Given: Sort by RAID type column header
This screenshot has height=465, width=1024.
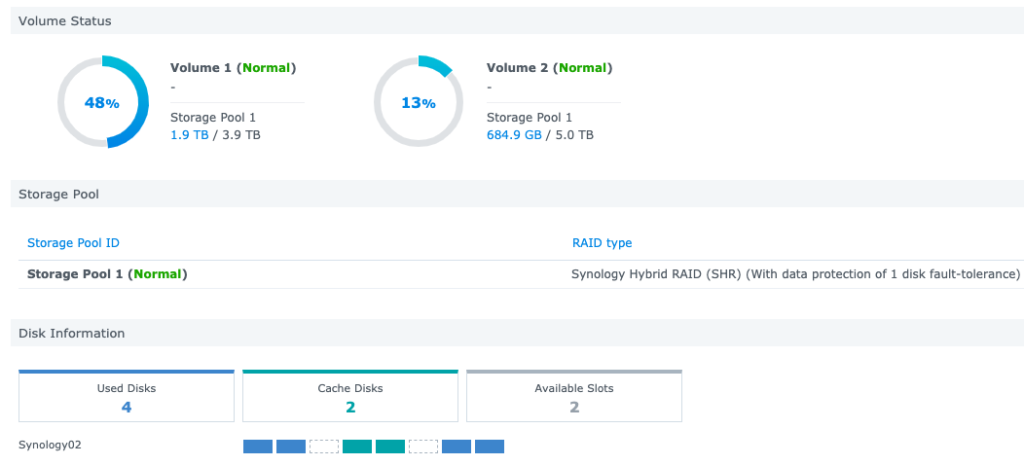Looking at the screenshot, I should click(601, 243).
